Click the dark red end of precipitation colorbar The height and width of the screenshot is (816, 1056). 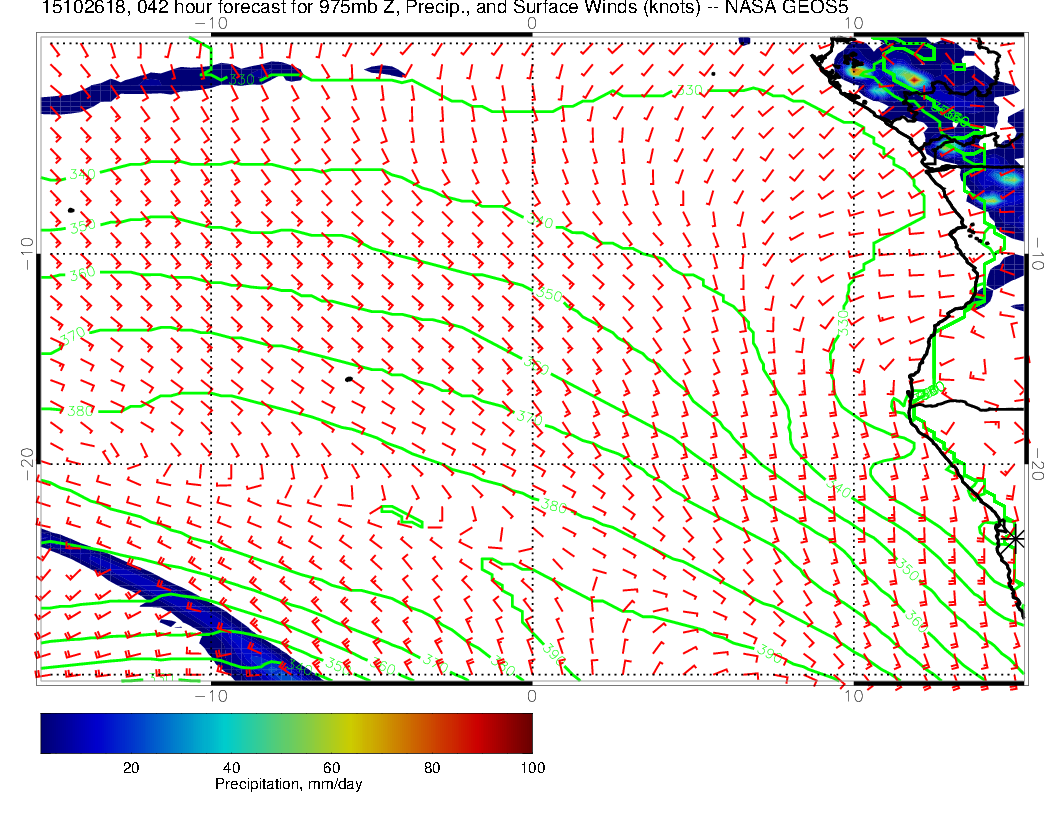pos(525,732)
